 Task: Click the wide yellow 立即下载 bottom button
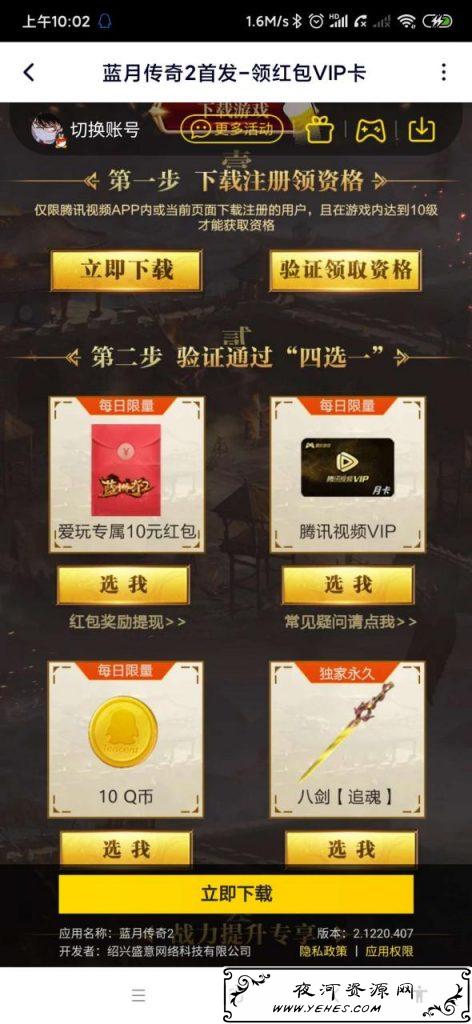coord(236,893)
